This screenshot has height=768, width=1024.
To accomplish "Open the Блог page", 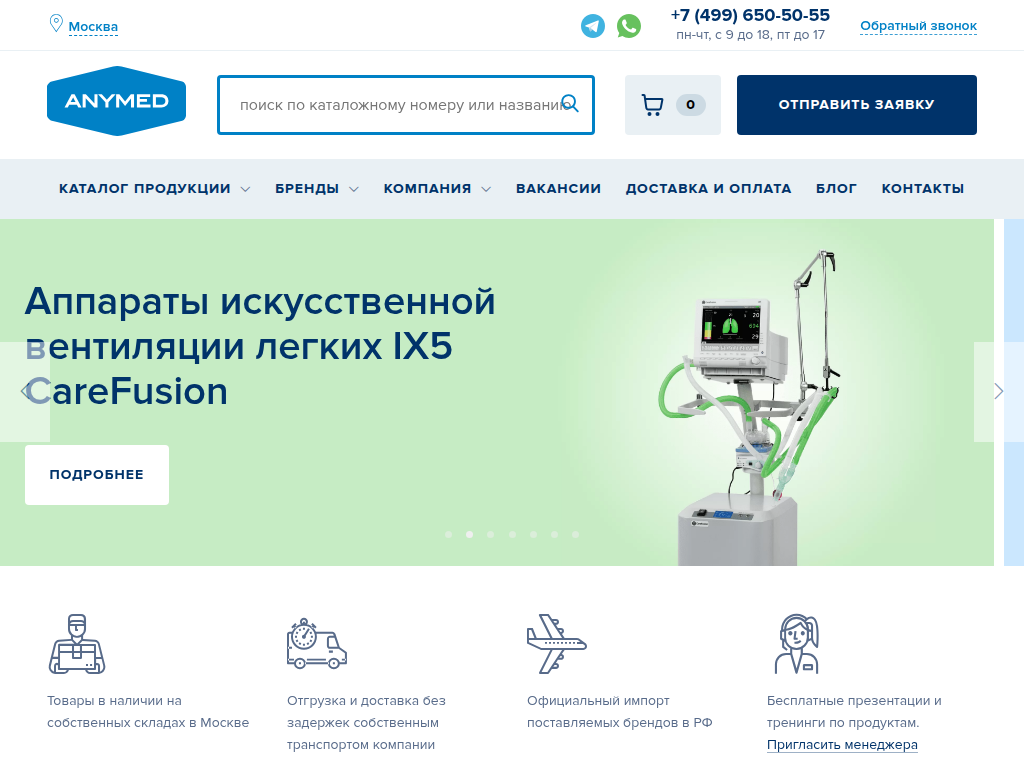I will [836, 189].
